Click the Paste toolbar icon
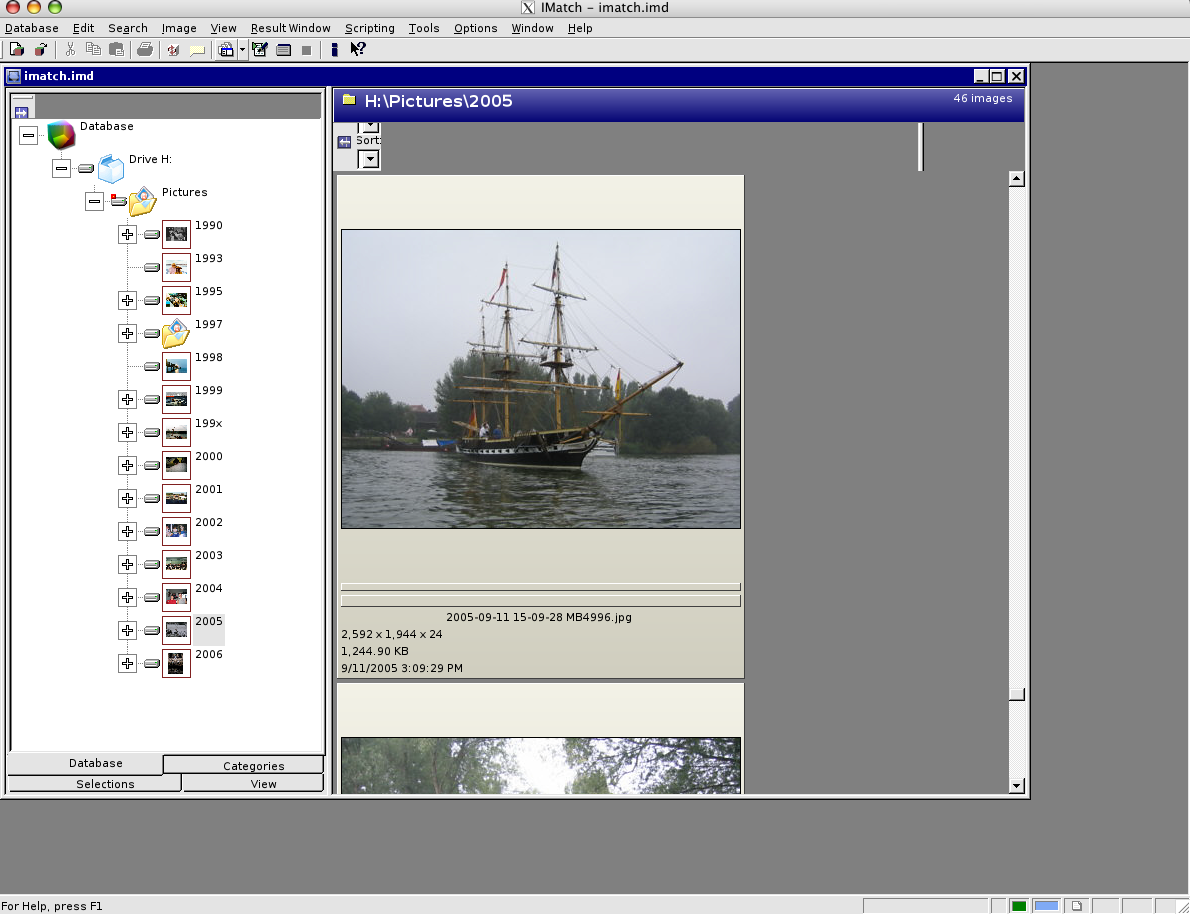 pos(116,49)
